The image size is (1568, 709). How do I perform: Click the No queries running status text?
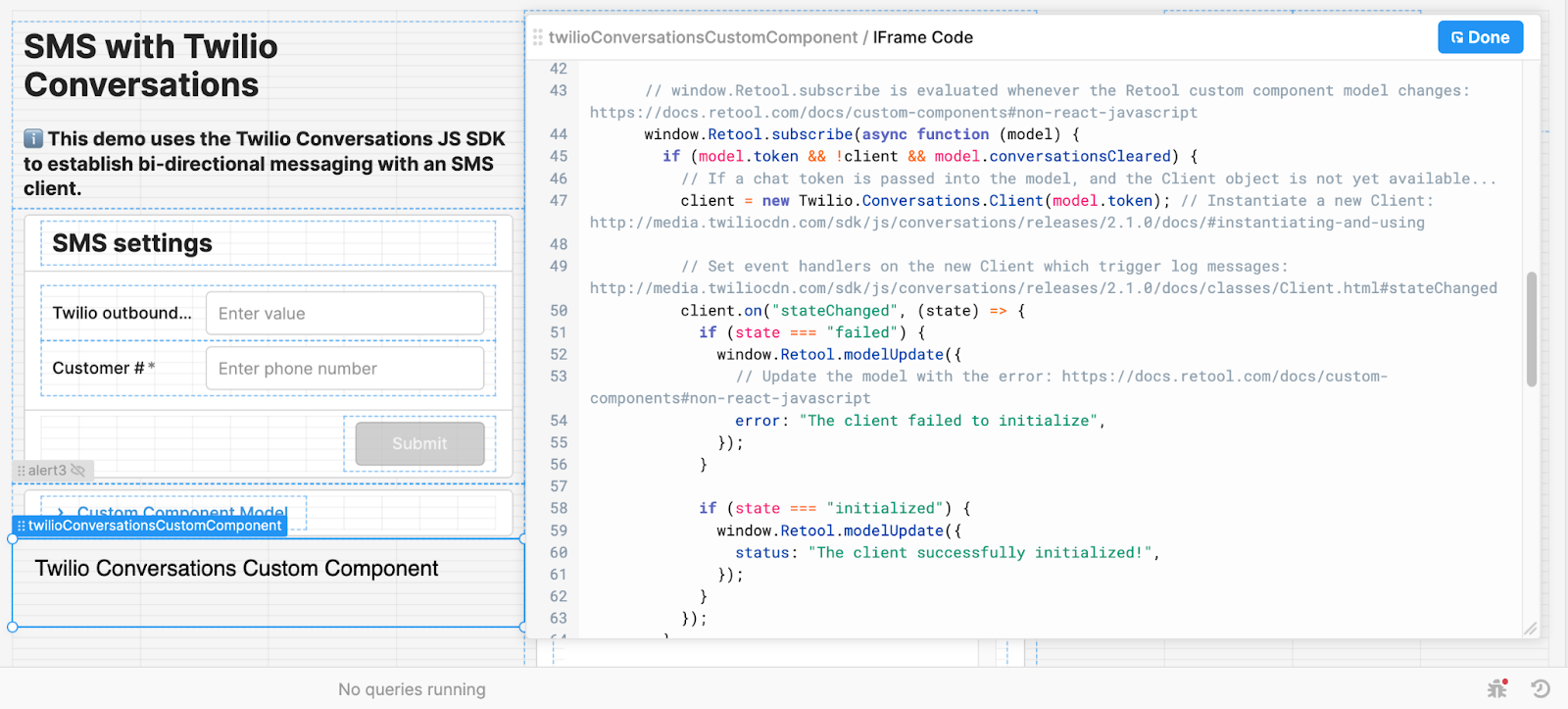(x=412, y=689)
